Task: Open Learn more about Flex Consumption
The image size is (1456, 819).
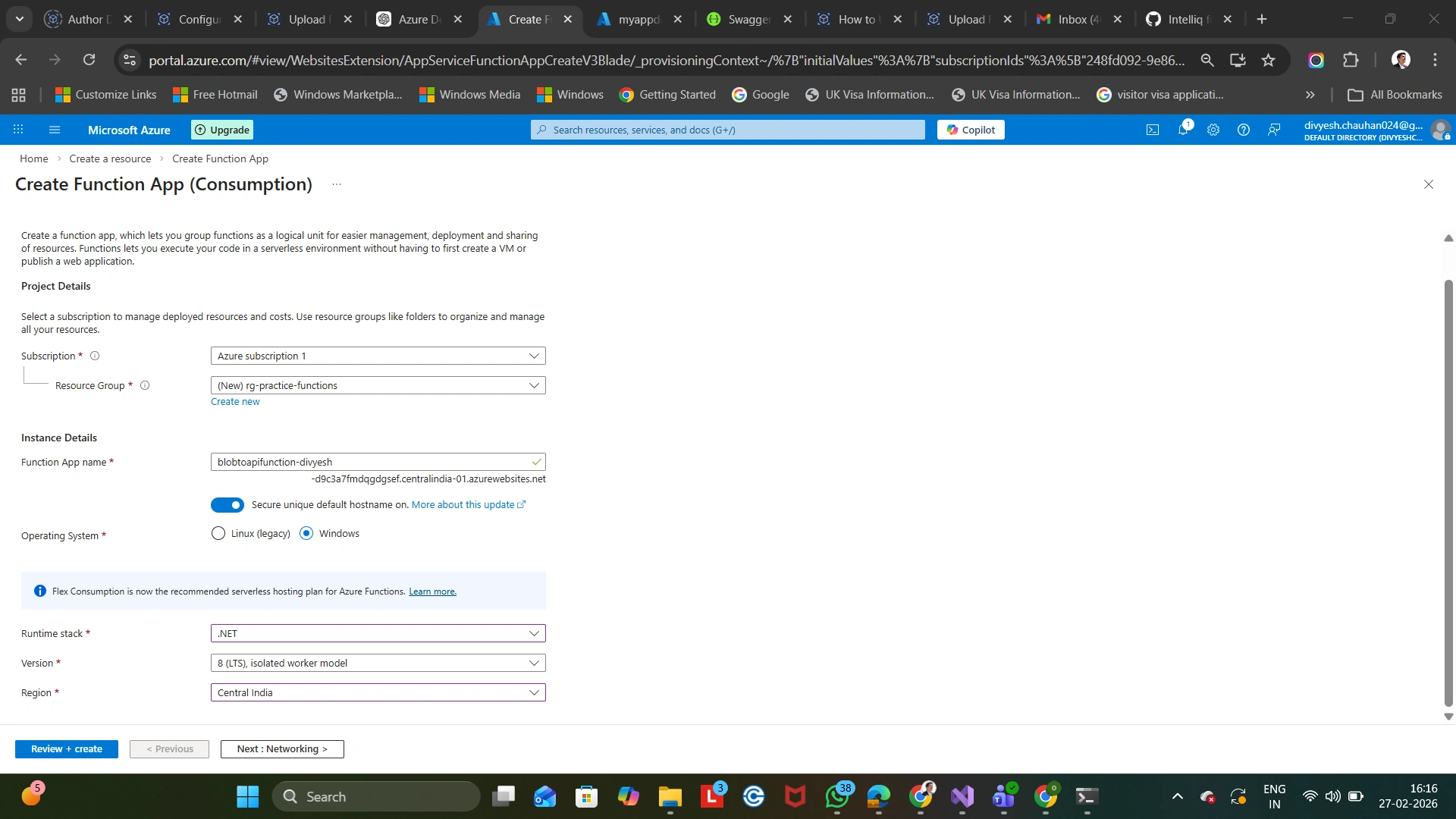Action: pyautogui.click(x=432, y=591)
